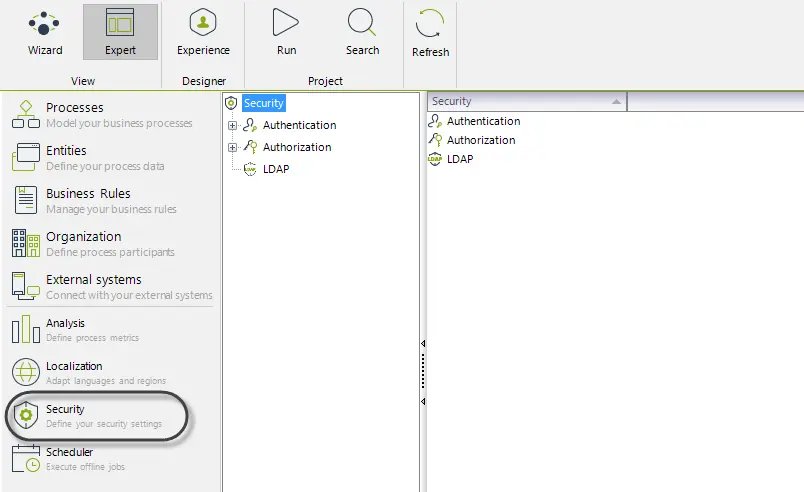Screen dimensions: 804x492
Task: Click Security root shield icon in tree
Action: pos(231,103)
